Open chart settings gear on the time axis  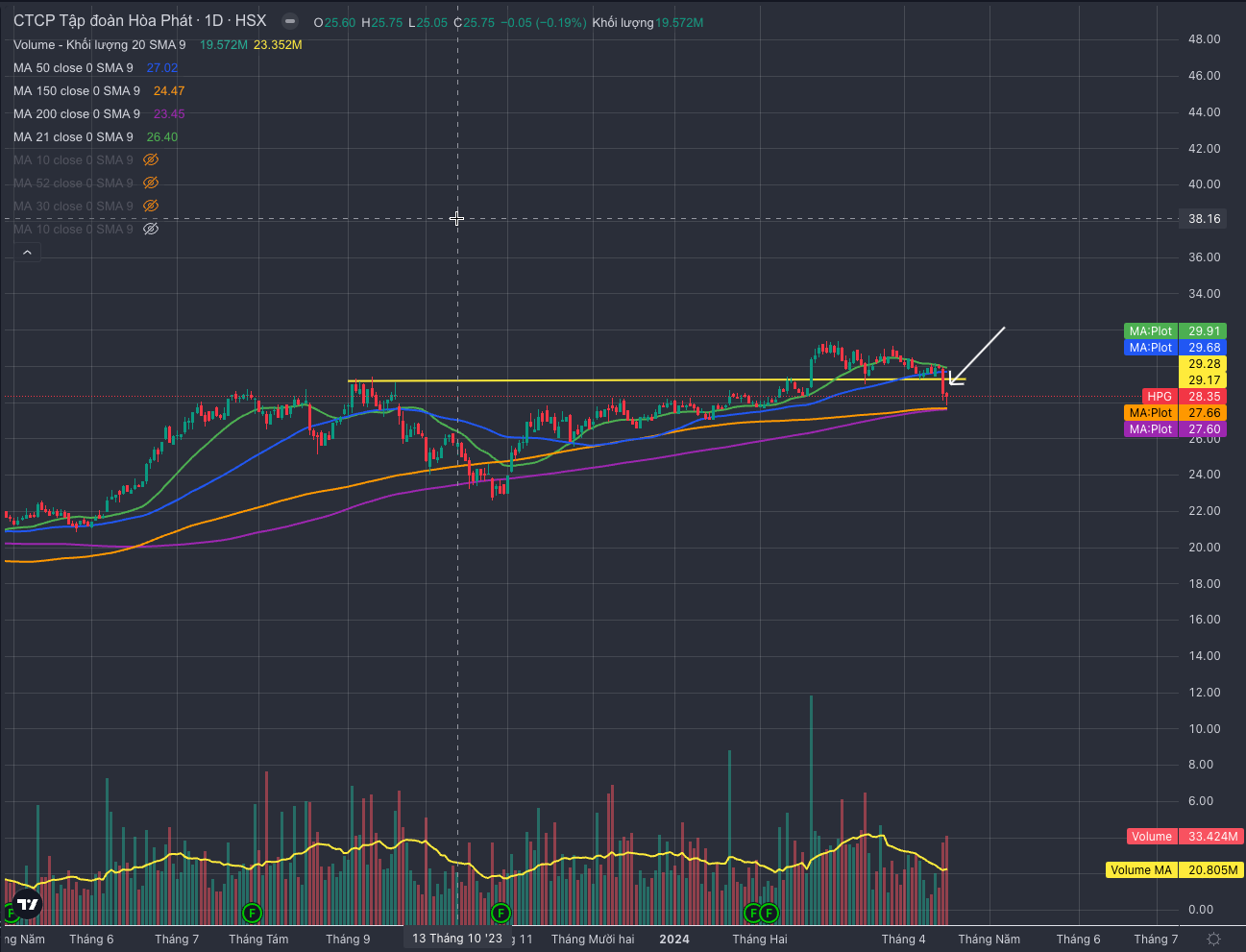click(x=1213, y=939)
